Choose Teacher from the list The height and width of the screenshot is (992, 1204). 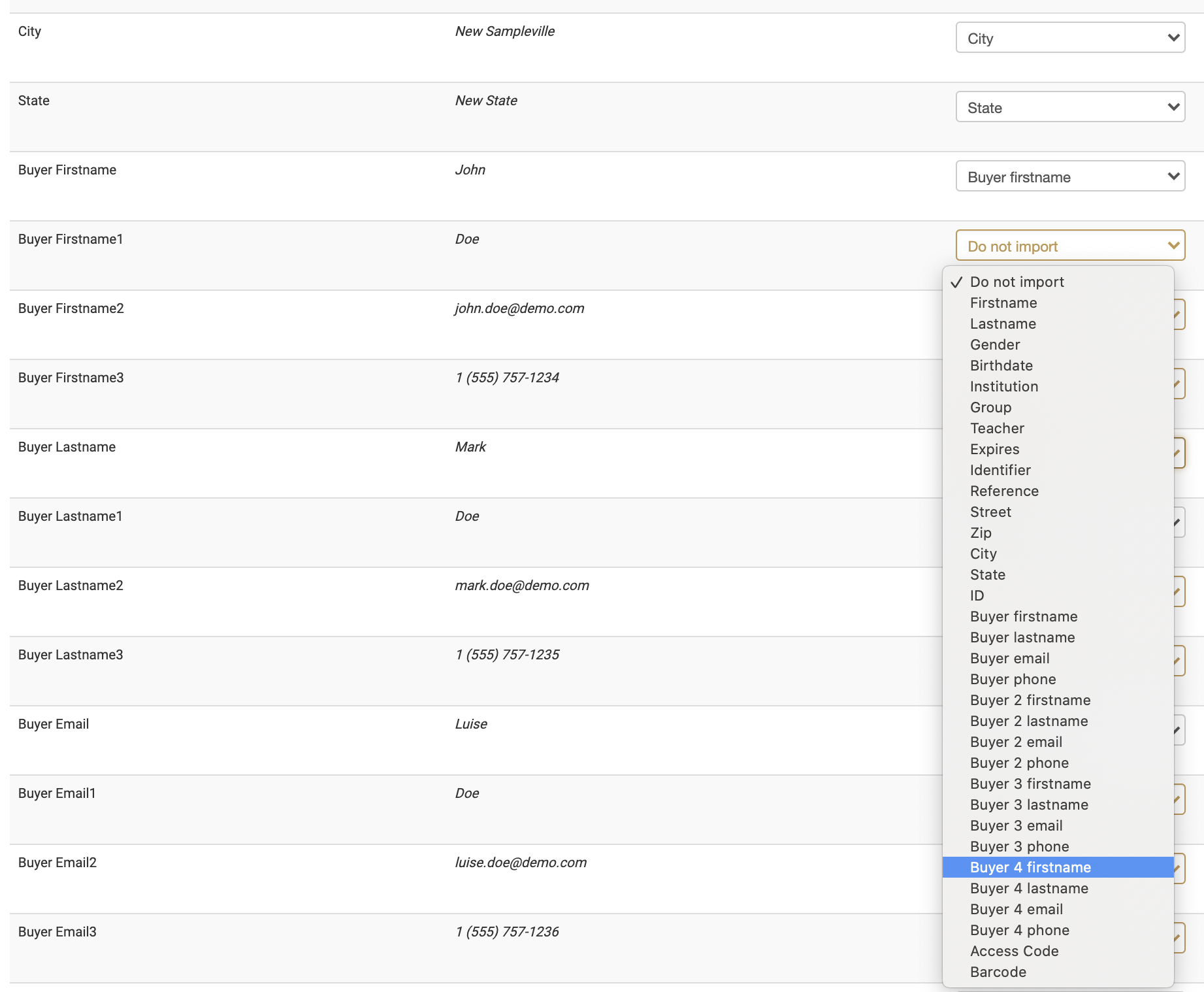[x=1058, y=428]
